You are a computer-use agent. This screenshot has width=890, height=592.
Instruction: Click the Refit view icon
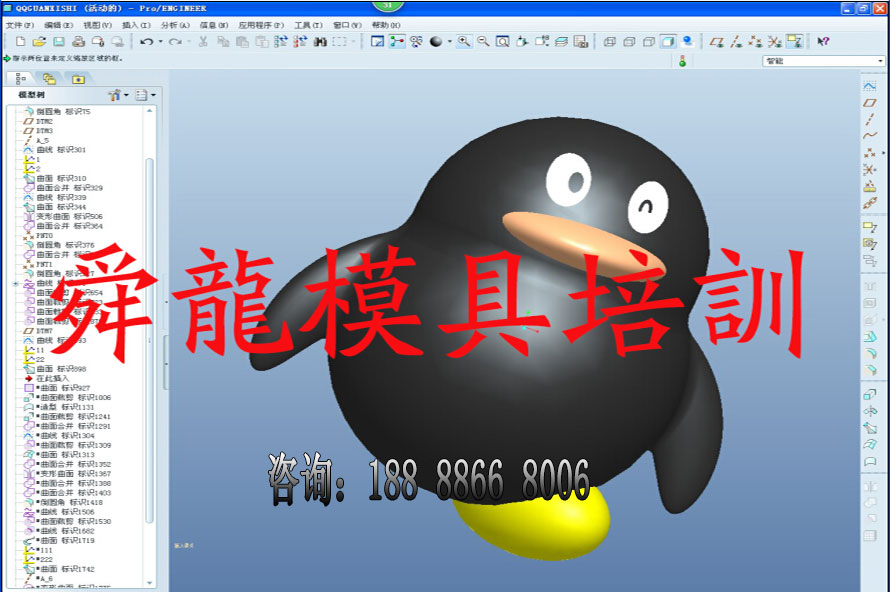(502, 41)
